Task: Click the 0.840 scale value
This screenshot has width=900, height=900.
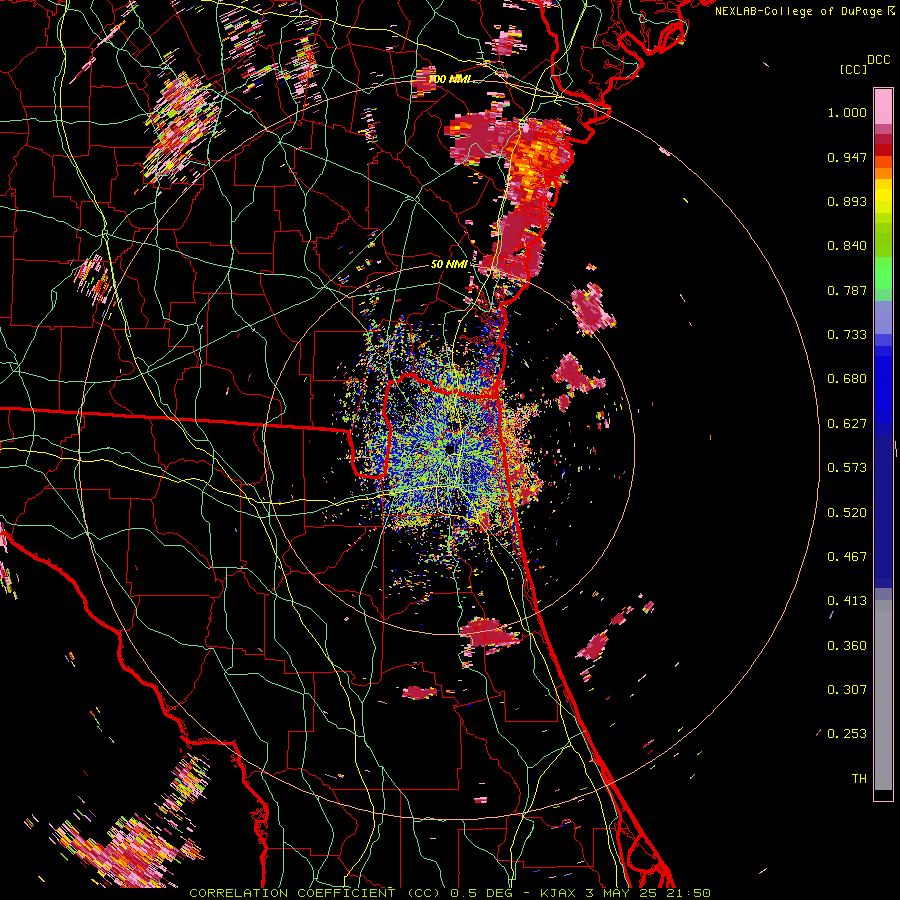Action: (847, 246)
